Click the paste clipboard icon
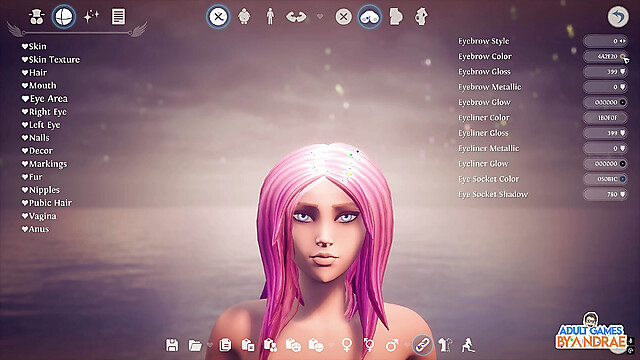 click(248, 345)
